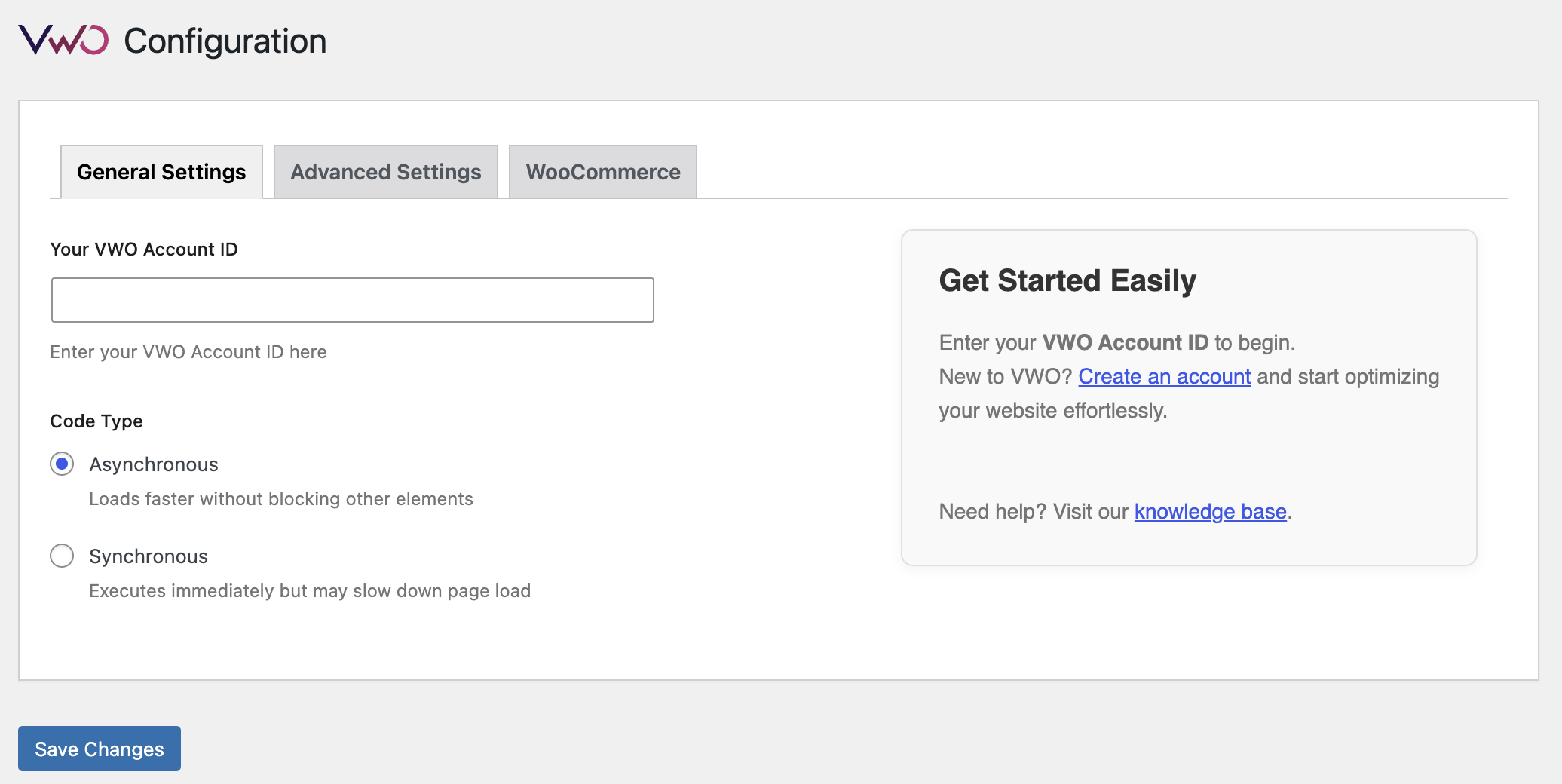Click the Loads faster without blocking description
Viewport: 1562px width, 784px height.
(281, 499)
